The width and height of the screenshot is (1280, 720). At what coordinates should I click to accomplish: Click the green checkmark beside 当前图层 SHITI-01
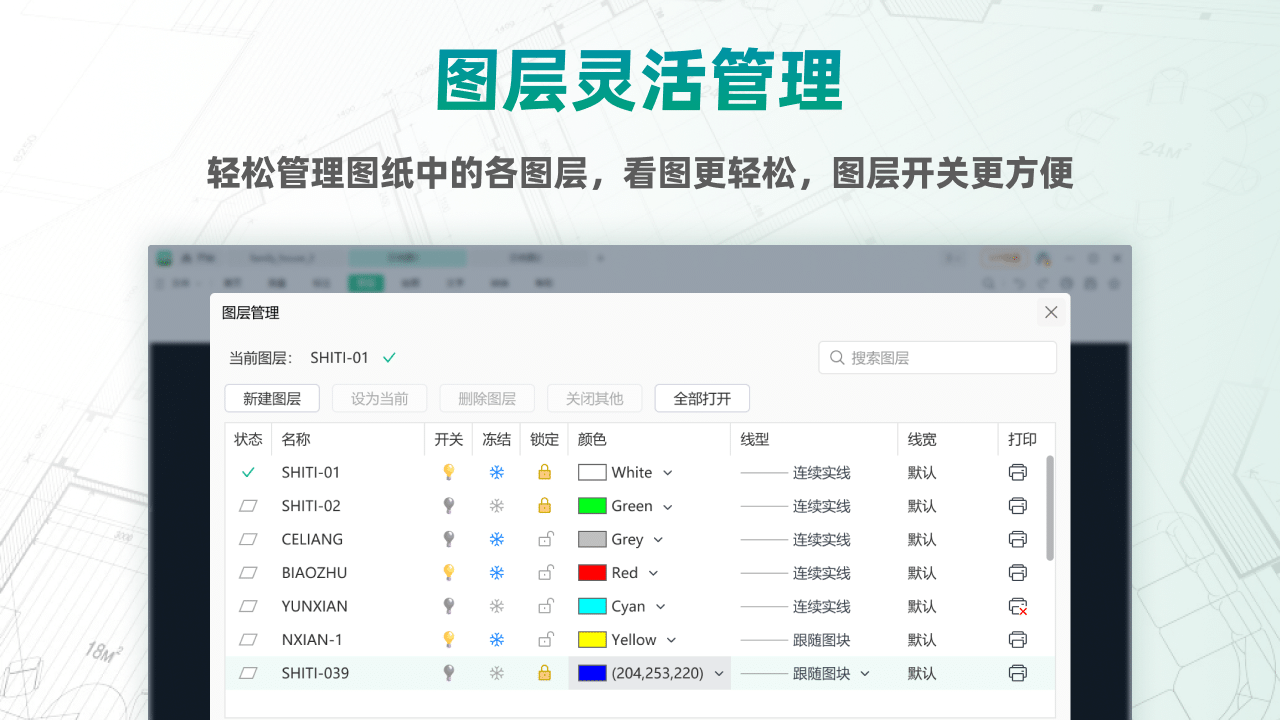pos(389,356)
